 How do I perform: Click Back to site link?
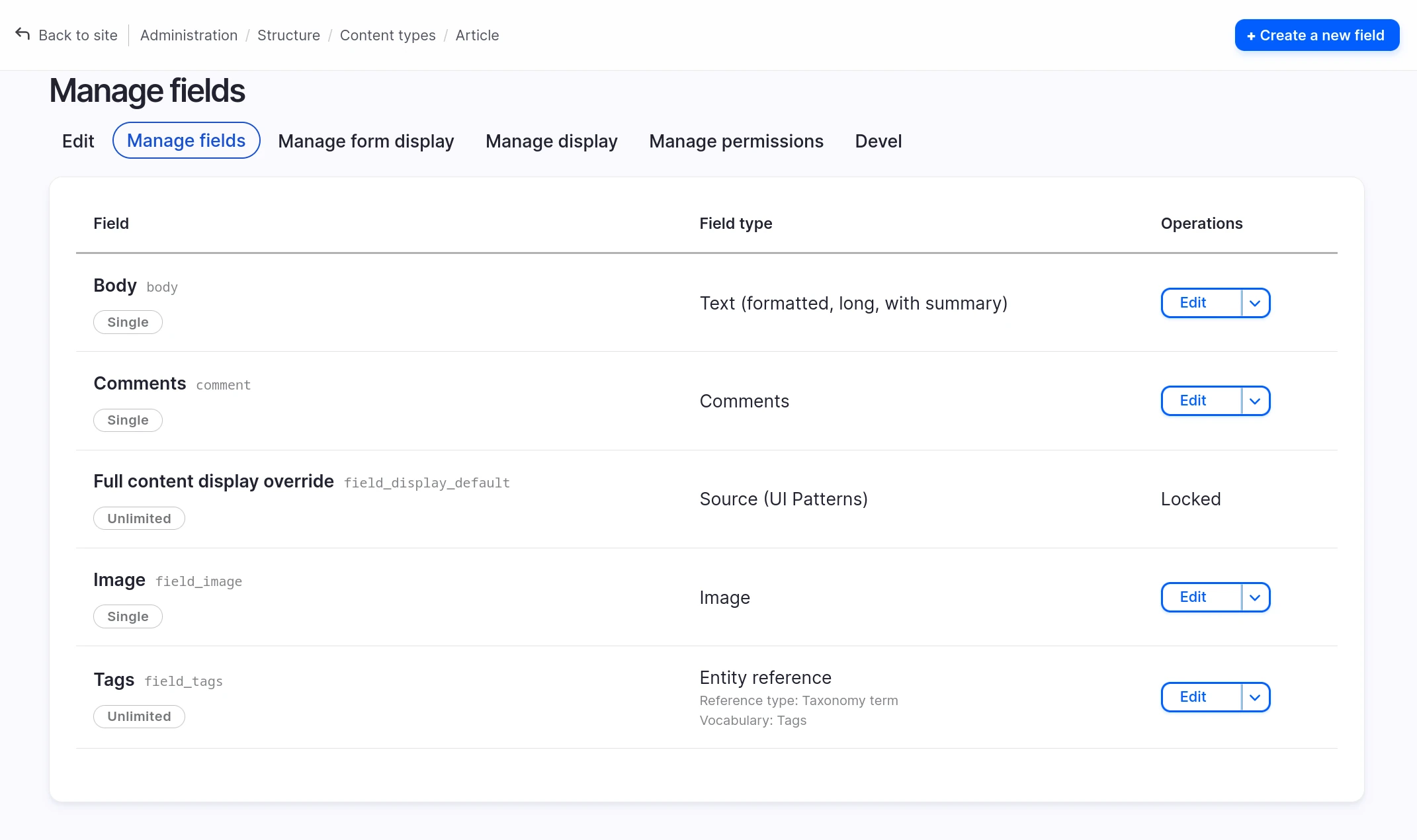coord(78,35)
